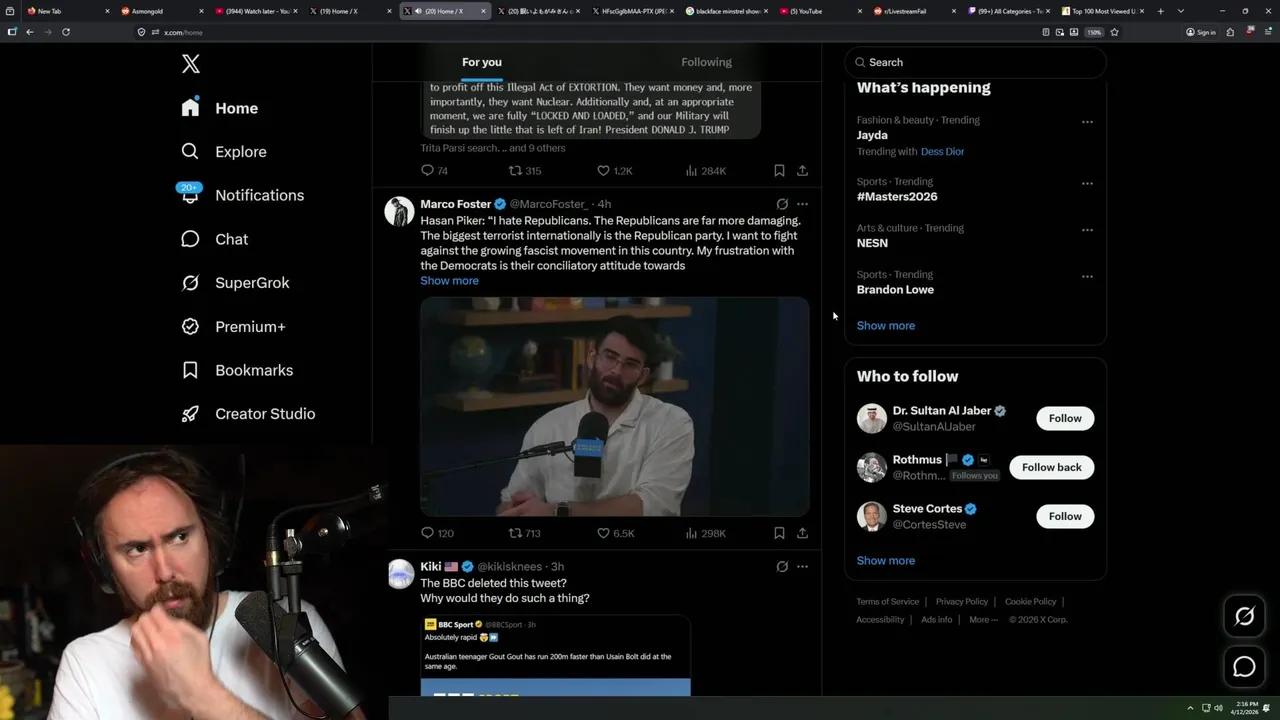Play the Hasan Piker video thumbnail

coord(614,406)
